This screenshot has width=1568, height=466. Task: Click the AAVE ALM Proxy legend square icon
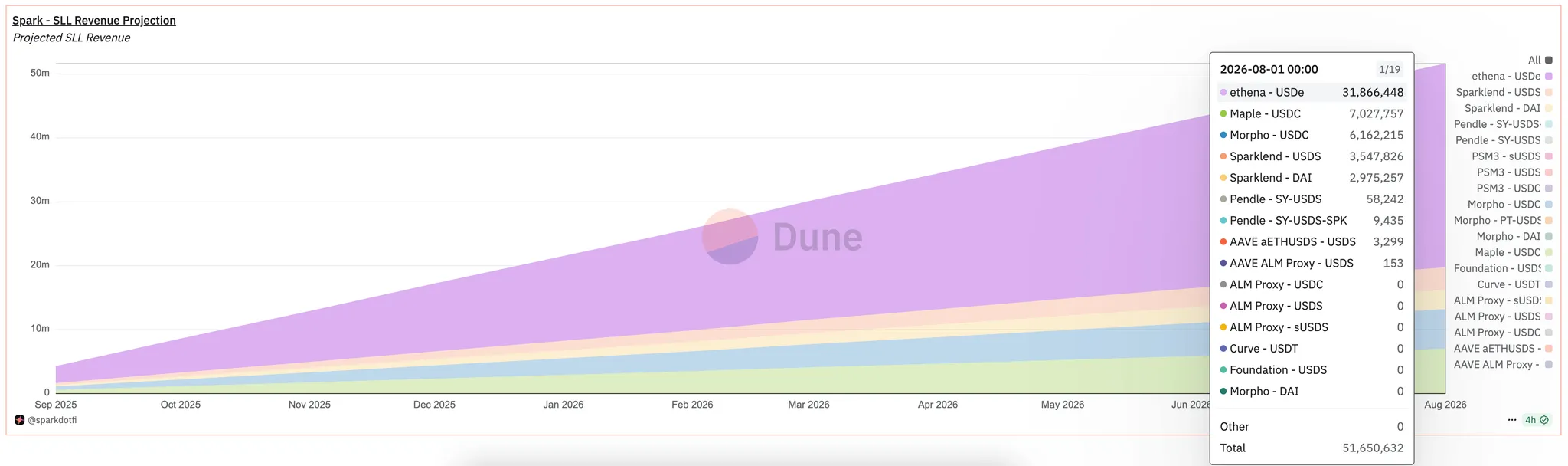1549,365
